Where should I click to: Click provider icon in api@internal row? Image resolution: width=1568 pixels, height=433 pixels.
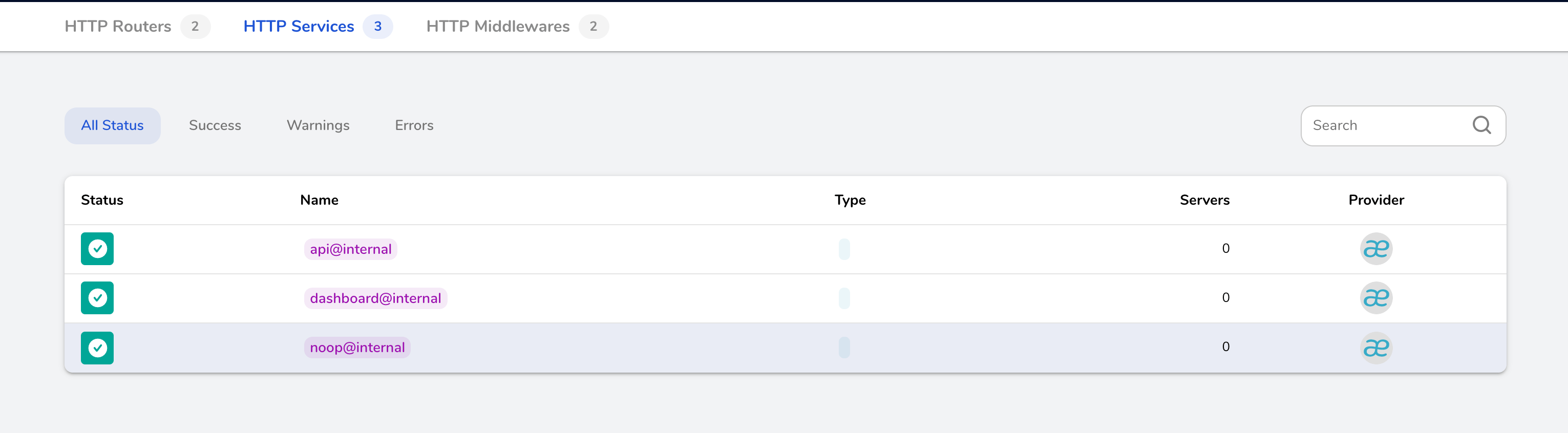point(1375,249)
